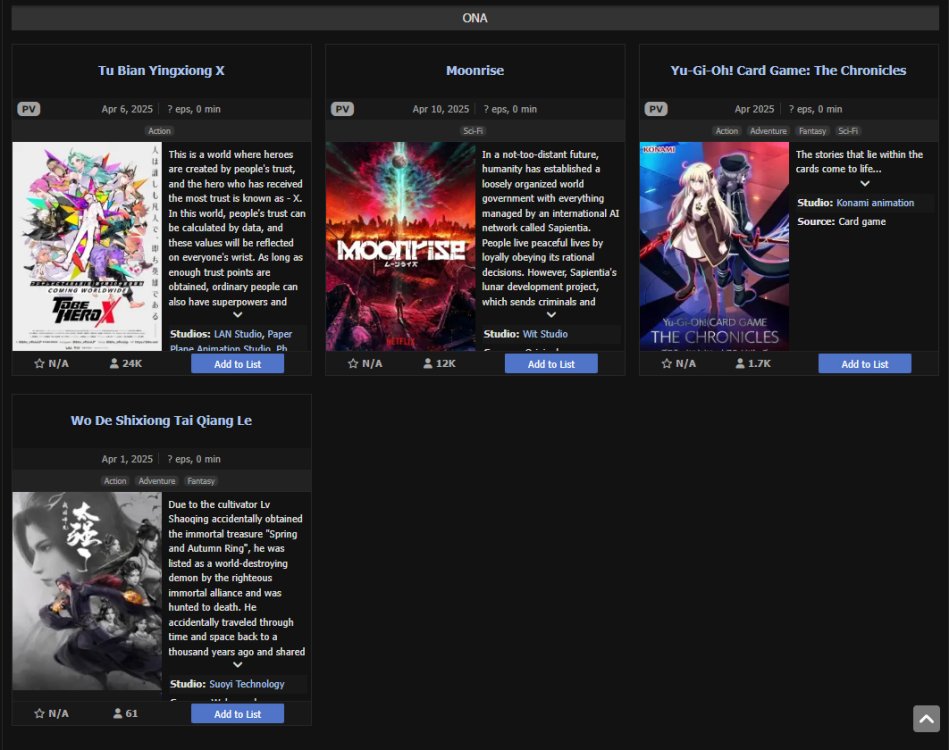The image size is (949, 750).
Task: Click the 'Apr 6, 2025' air date
Action: (127, 109)
